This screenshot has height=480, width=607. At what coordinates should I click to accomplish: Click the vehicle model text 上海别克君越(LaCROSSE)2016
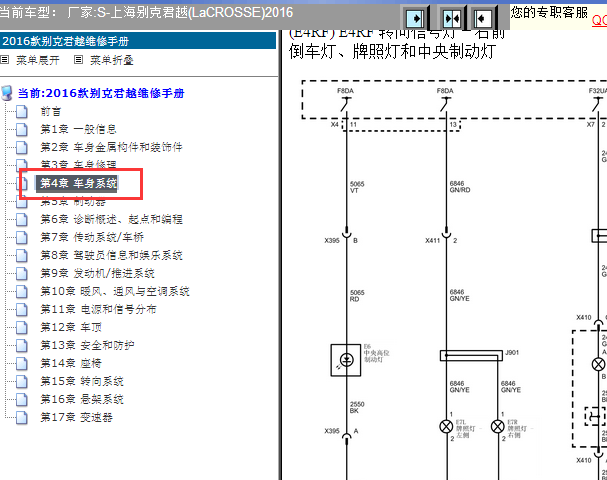[x=201, y=12]
